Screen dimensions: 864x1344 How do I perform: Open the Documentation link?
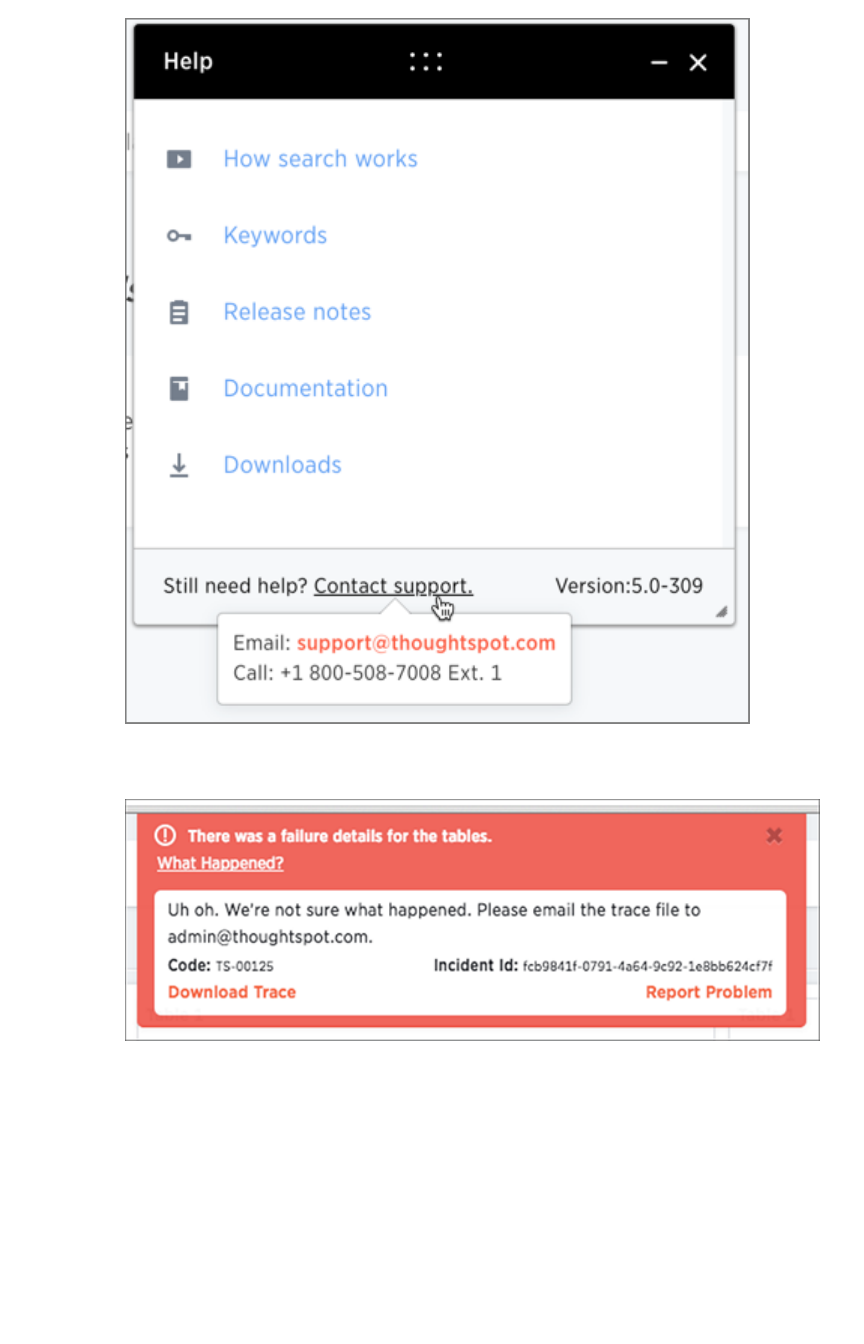pyautogui.click(x=305, y=389)
